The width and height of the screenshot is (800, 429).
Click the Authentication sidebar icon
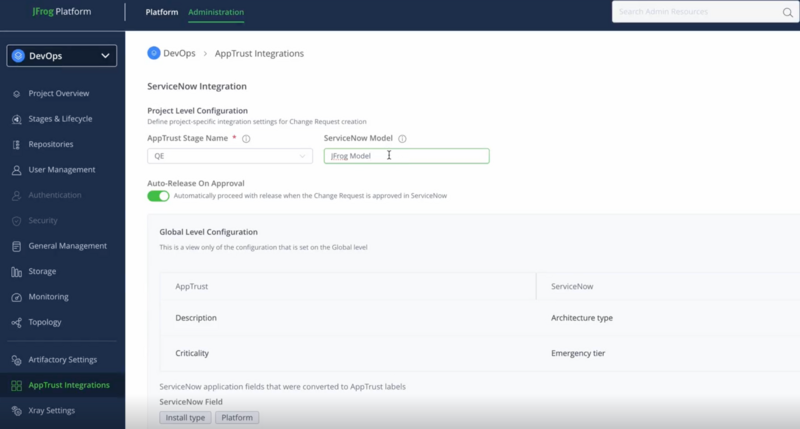click(x=16, y=195)
